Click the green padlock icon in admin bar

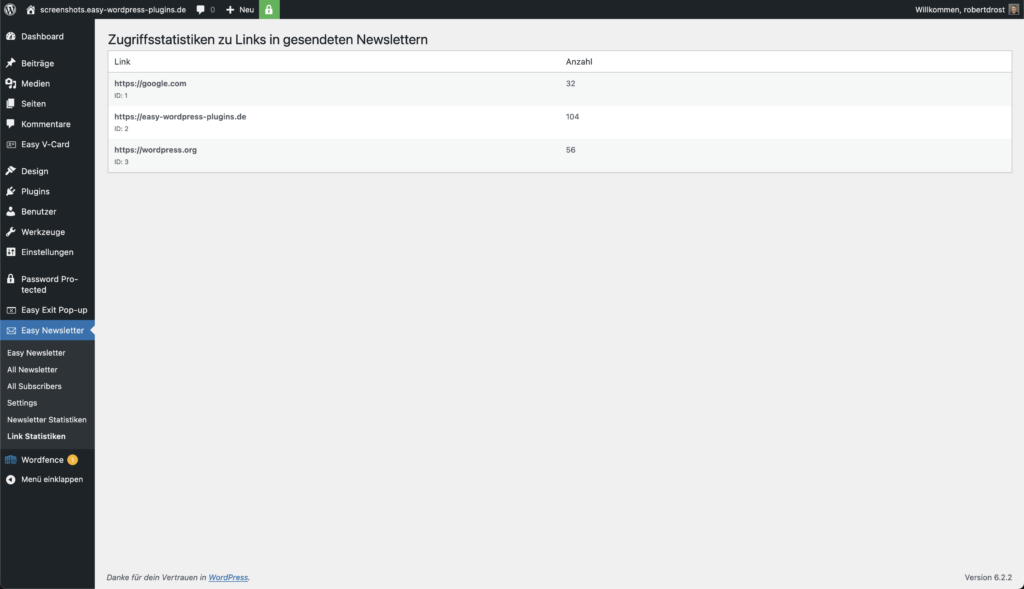point(269,9)
